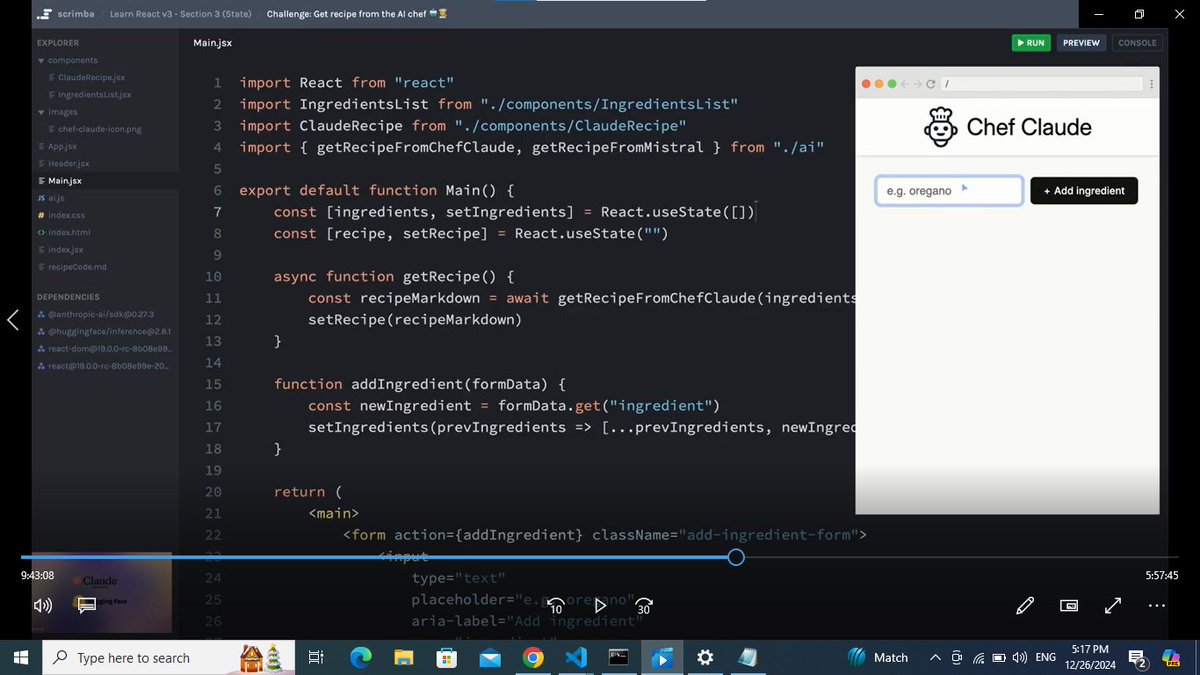Select the Main.jsx editor tab
Image resolution: width=1200 pixels, height=675 pixels.
[212, 43]
